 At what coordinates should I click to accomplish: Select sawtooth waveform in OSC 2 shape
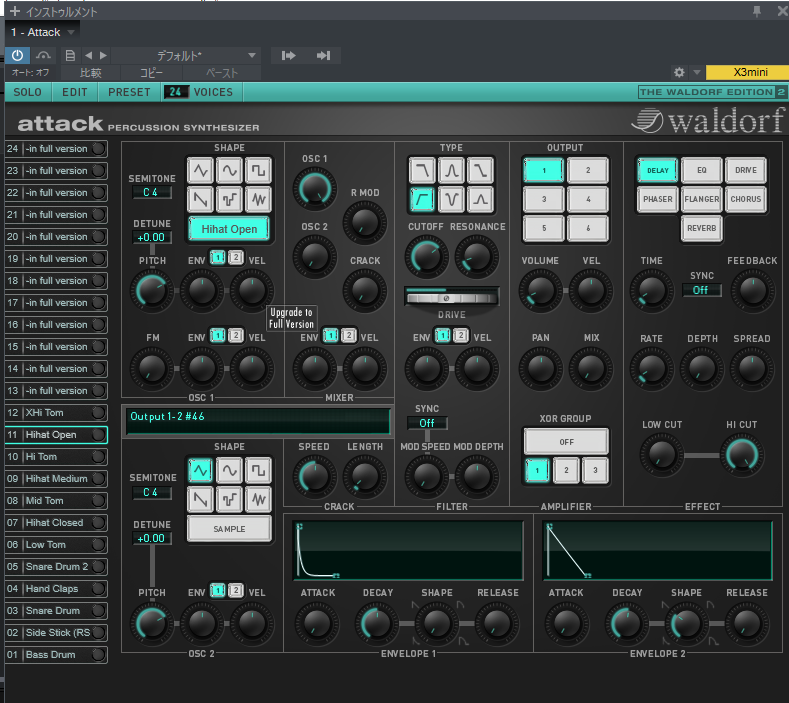(x=201, y=500)
